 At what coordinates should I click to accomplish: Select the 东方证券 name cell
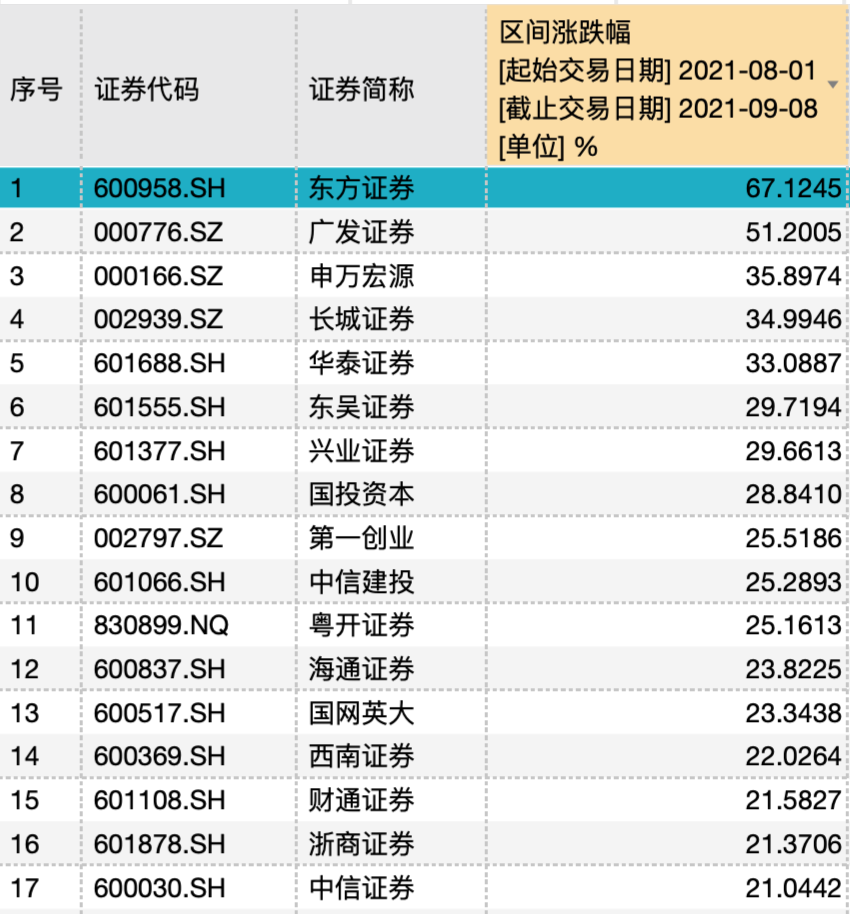(x=361, y=188)
